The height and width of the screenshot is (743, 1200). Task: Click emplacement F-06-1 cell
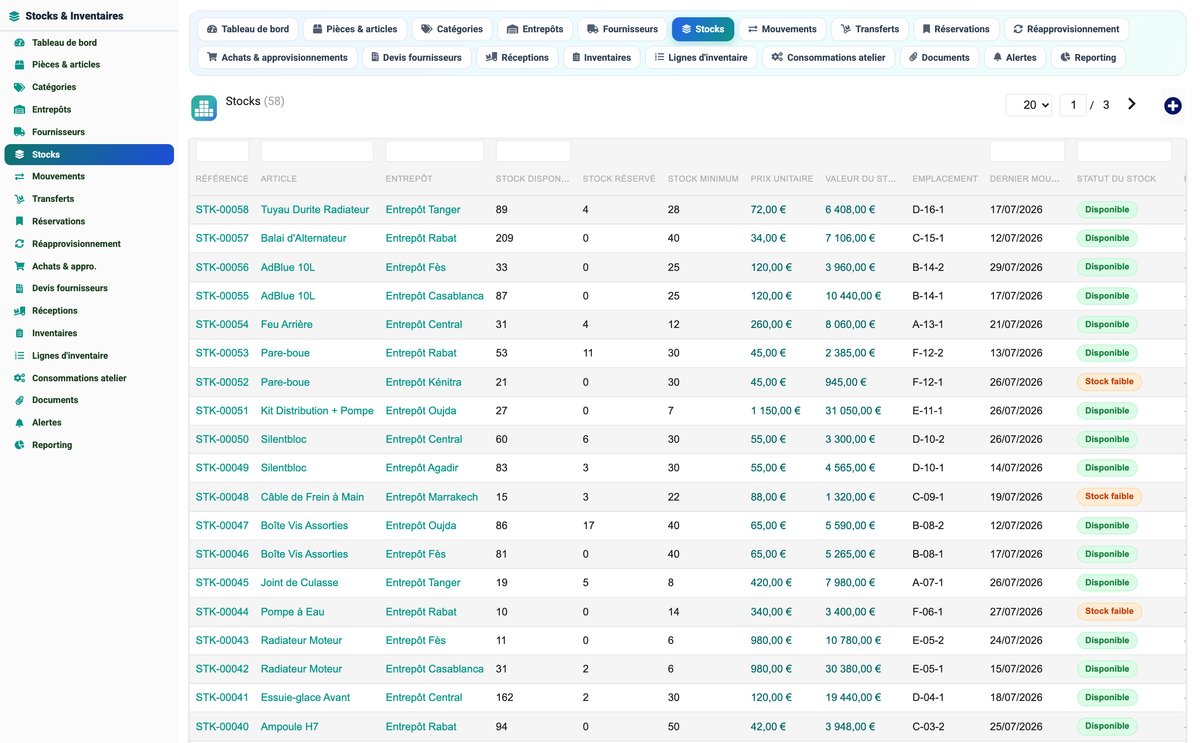coord(928,612)
